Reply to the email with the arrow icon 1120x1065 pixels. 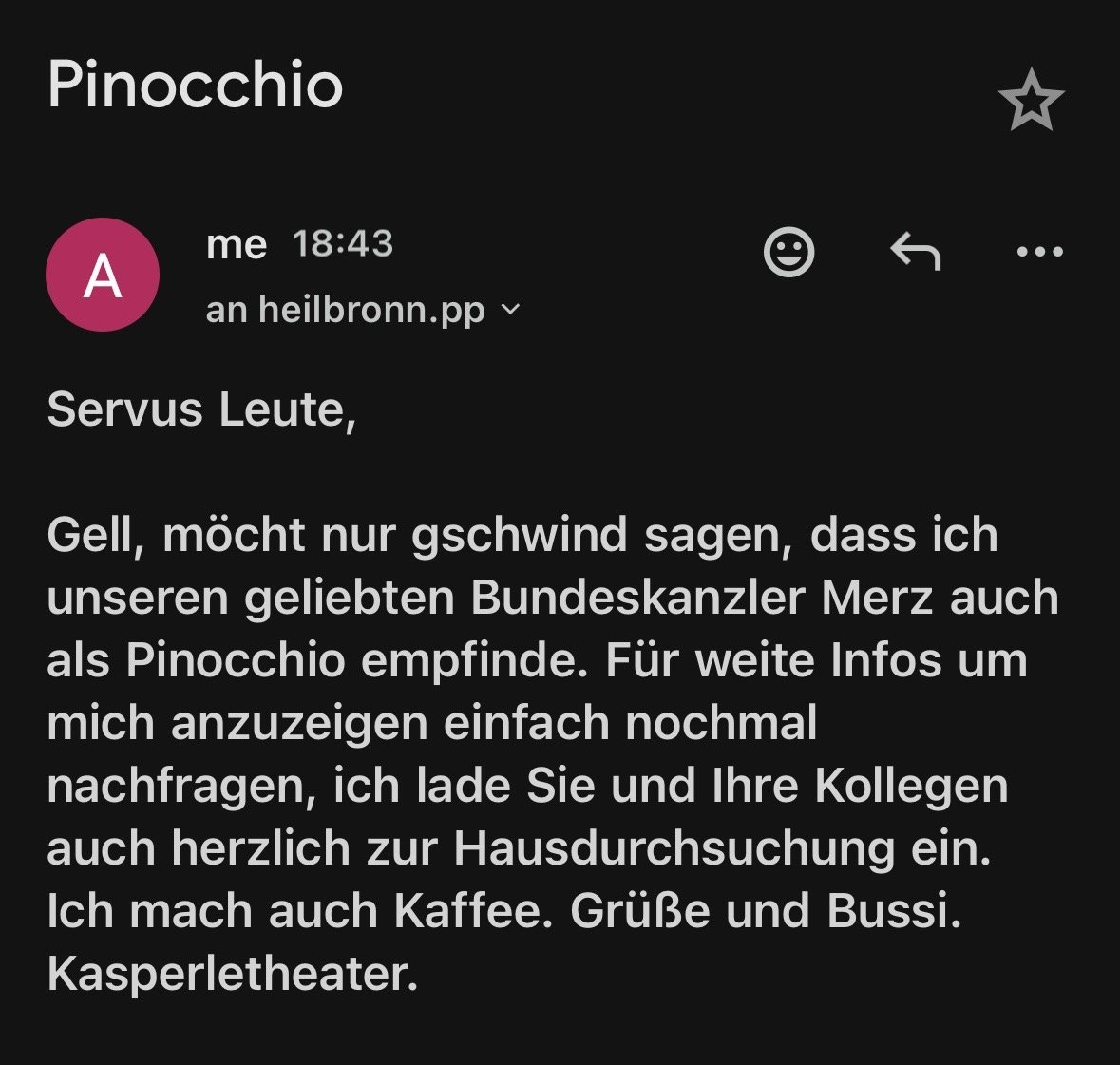pyautogui.click(x=916, y=252)
